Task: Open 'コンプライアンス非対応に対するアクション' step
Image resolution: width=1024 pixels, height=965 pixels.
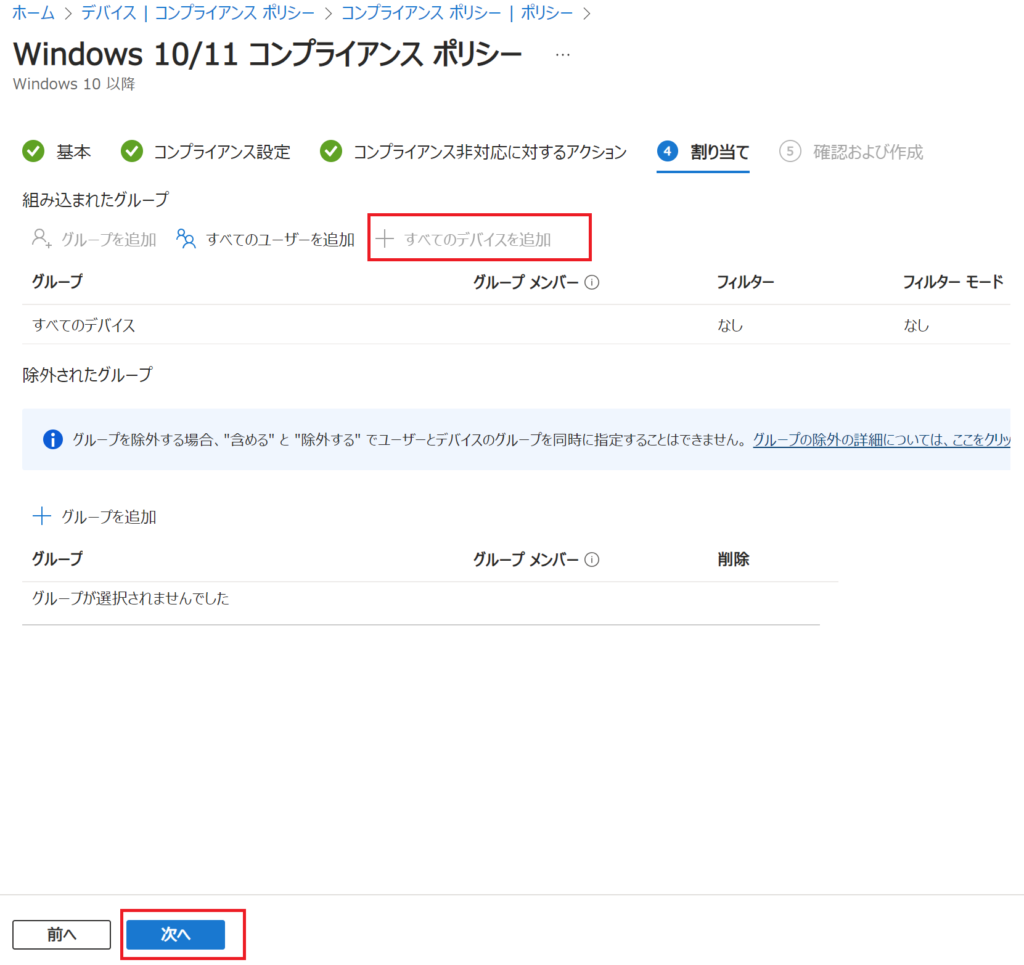Action: [x=474, y=152]
